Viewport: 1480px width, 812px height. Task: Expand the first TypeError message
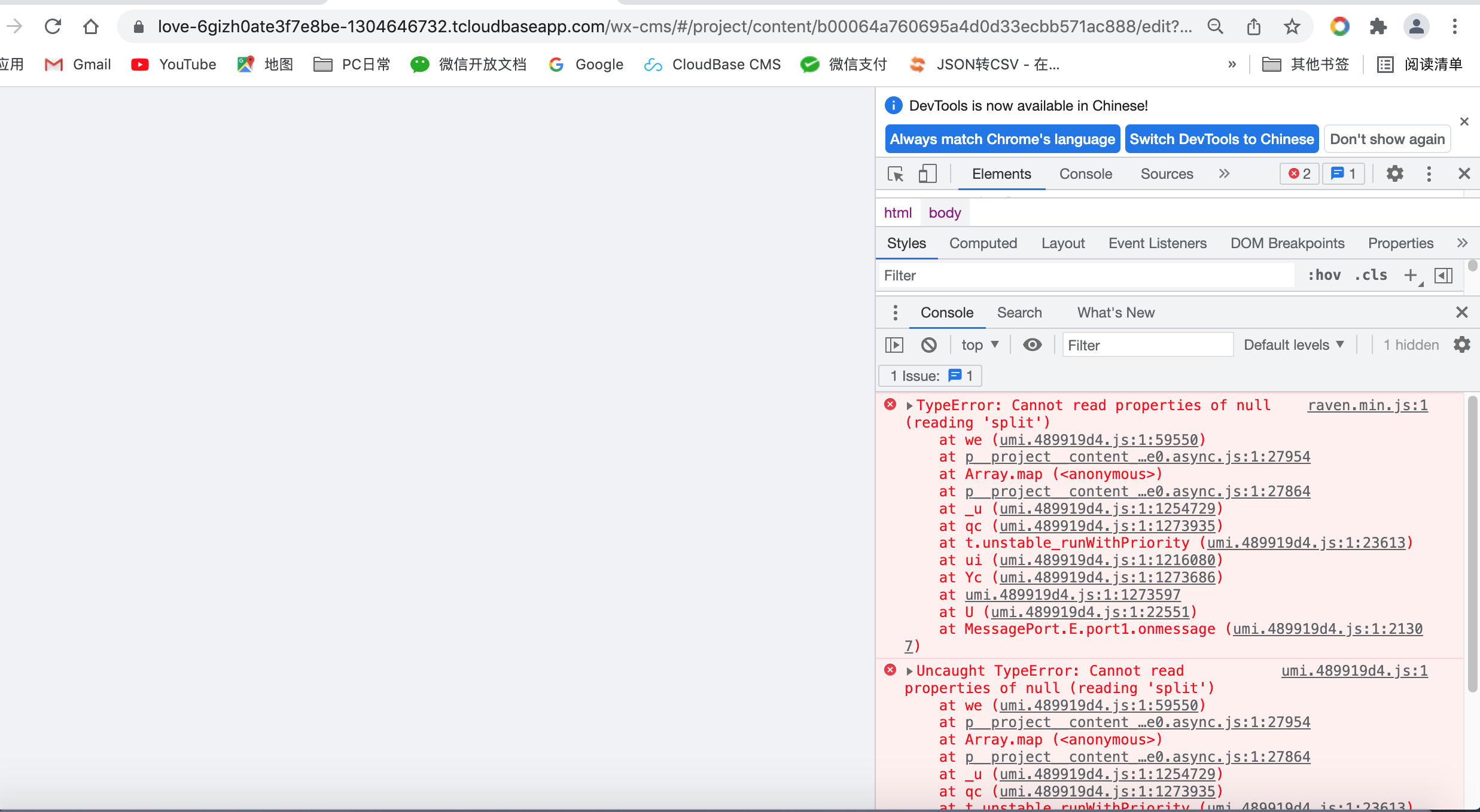[909, 406]
